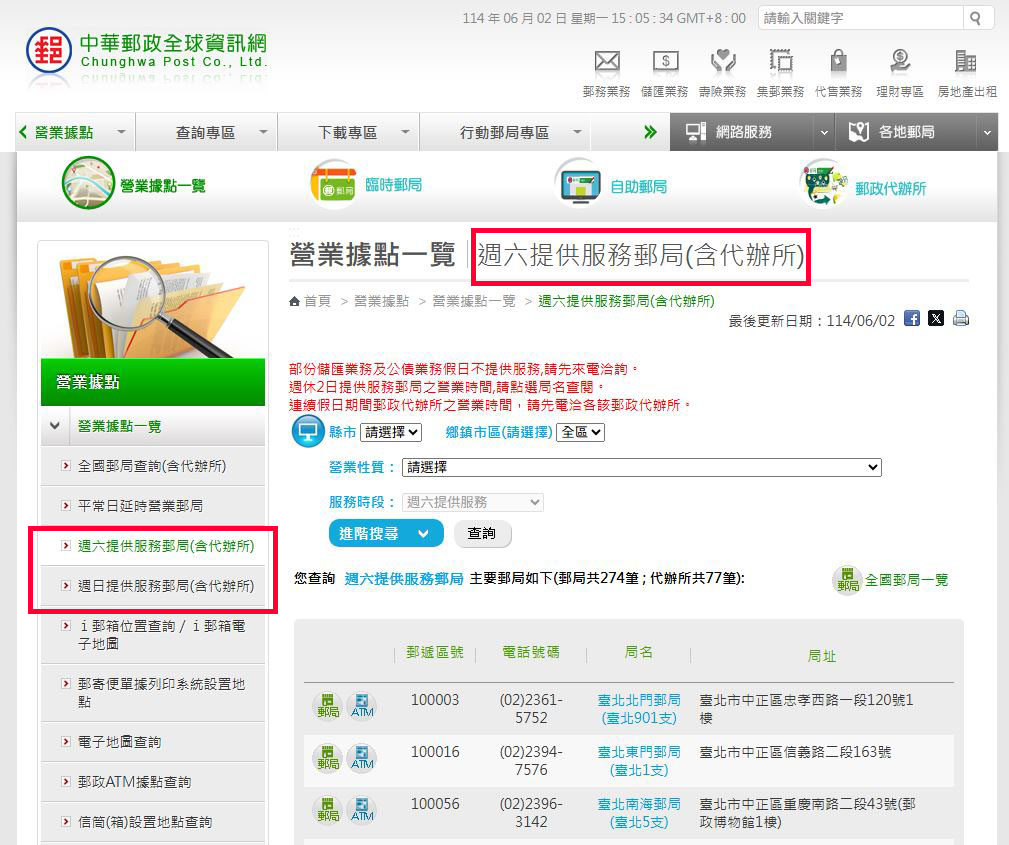This screenshot has width=1009, height=845.
Task: Open the 鄉鎮市區 全區 dropdown
Action: (580, 432)
